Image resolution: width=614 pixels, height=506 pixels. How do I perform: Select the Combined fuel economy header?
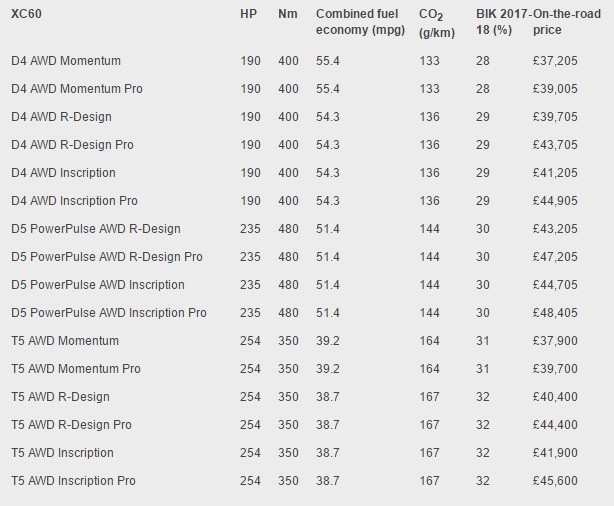coord(358,22)
